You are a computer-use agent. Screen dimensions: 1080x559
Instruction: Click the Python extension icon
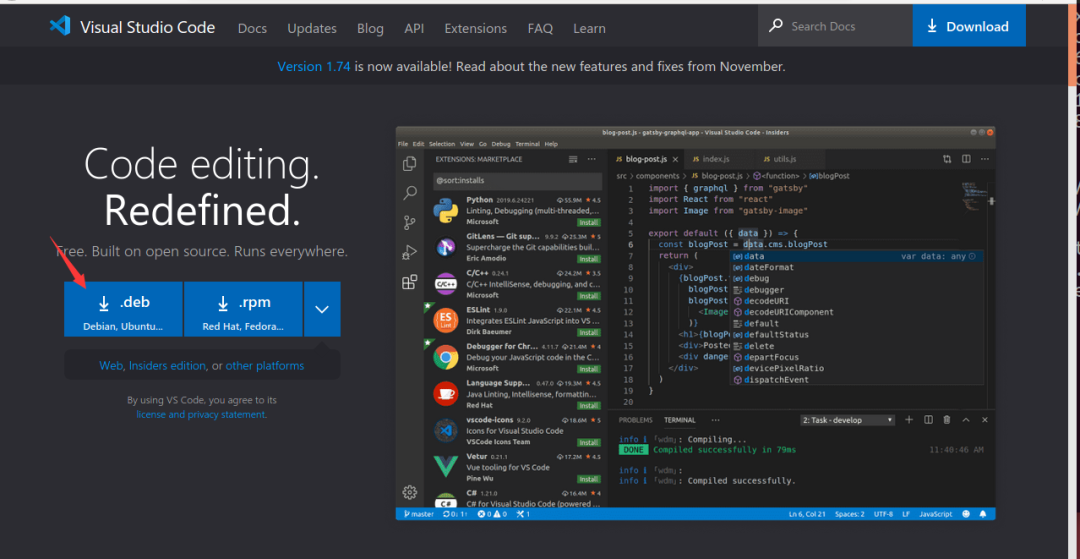(446, 210)
